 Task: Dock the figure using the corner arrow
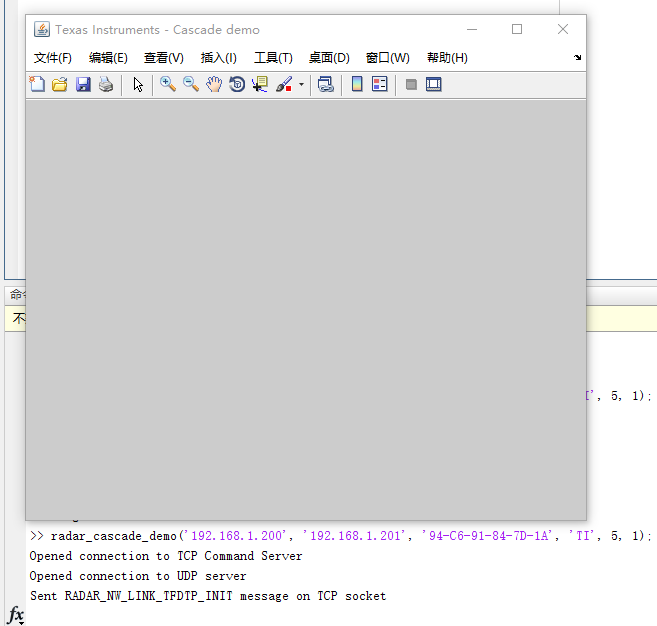(x=577, y=57)
